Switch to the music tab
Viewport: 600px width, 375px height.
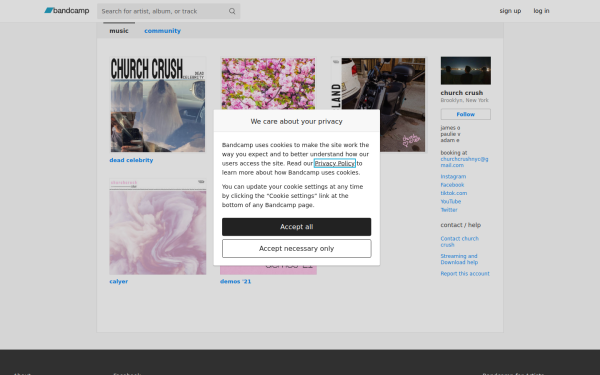coord(119,31)
